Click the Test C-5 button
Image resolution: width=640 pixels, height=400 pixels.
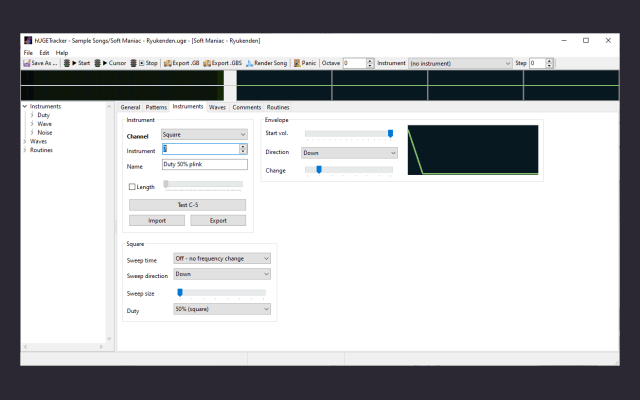click(x=187, y=204)
